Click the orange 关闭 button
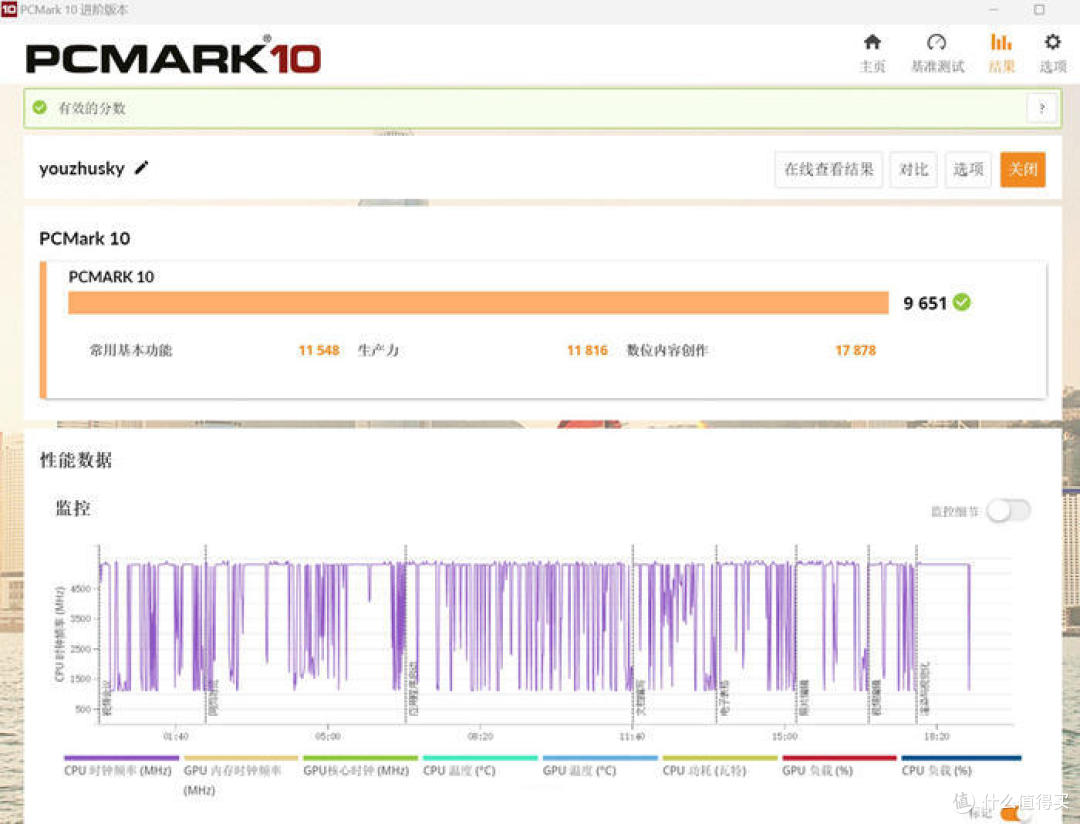The image size is (1080, 824). point(1023,169)
